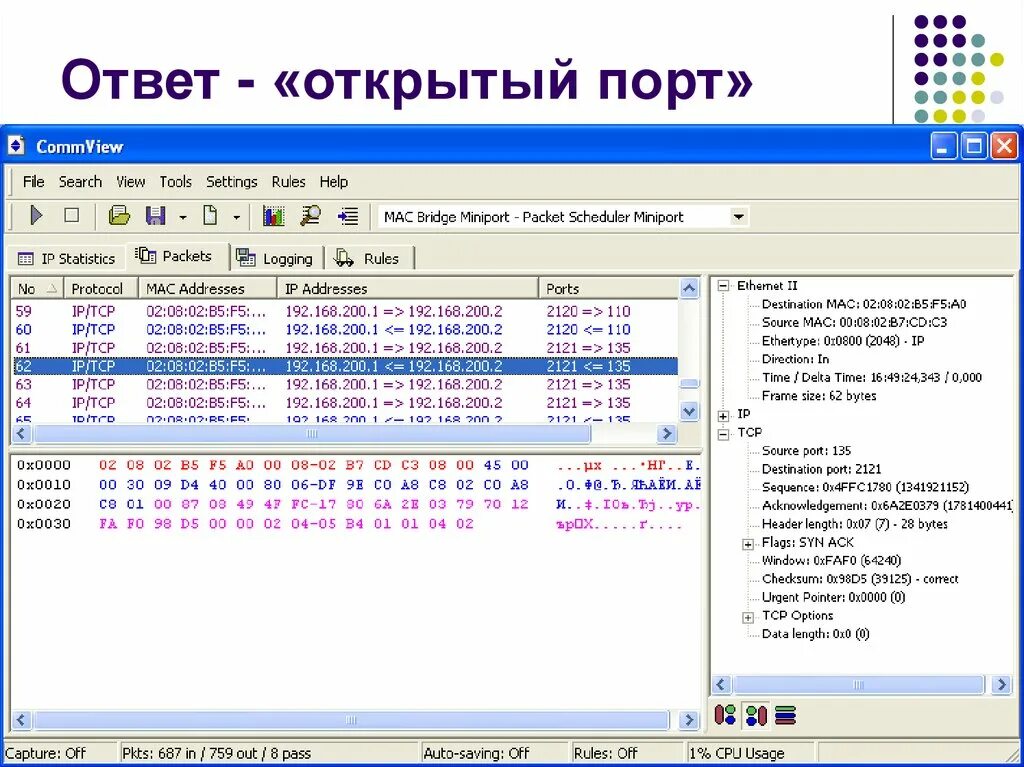Screen dimensions: 1024x767
Task: Open save options dropdown arrow beside floppy
Action: [183, 217]
